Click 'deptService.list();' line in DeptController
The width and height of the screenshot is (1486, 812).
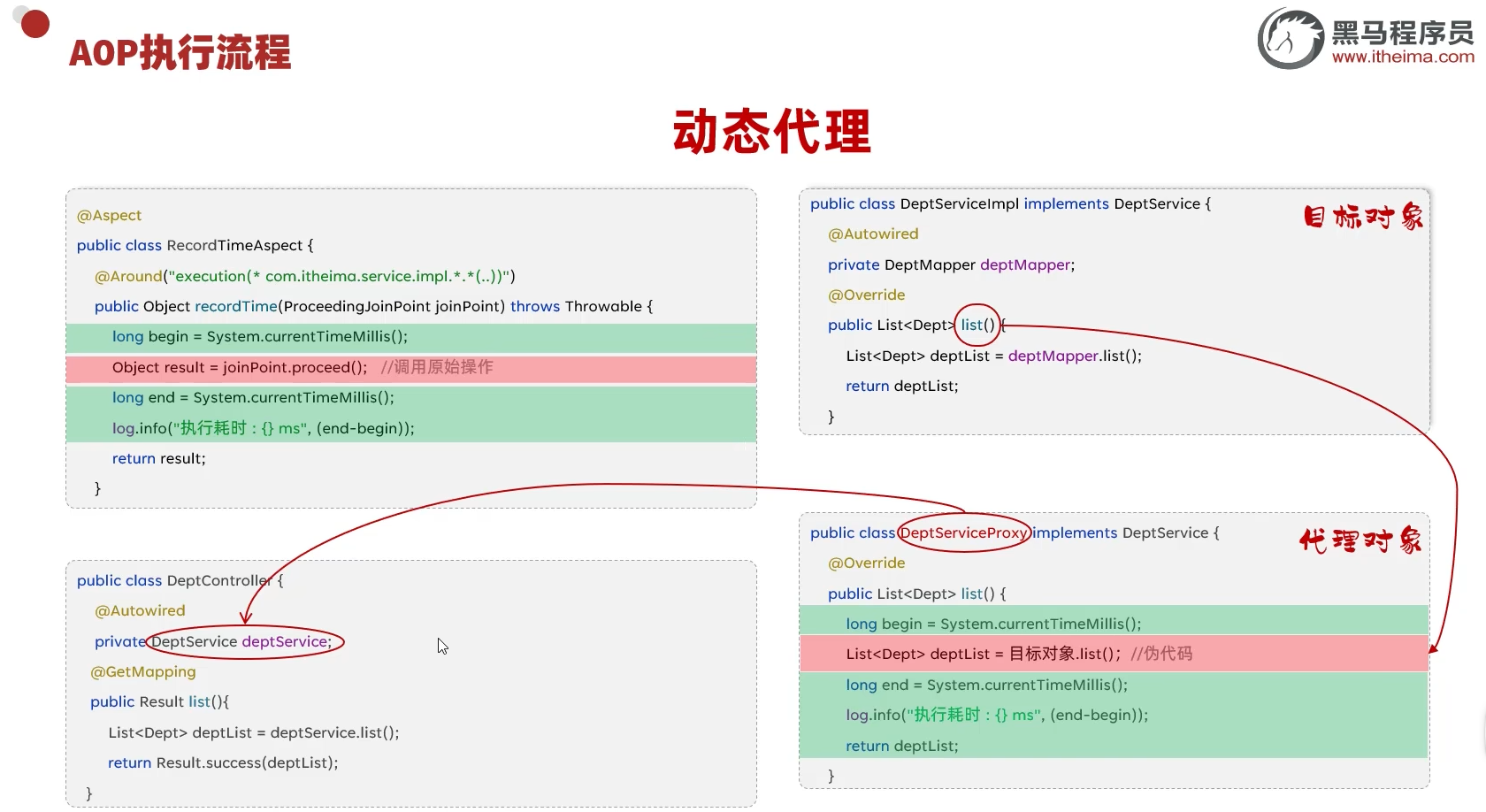pyautogui.click(x=254, y=732)
